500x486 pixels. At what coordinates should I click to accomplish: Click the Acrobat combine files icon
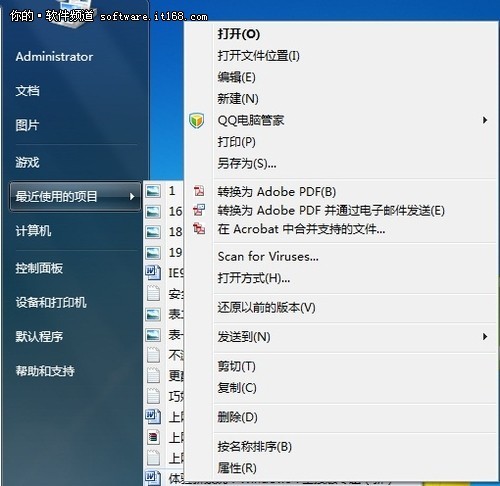pyautogui.click(x=199, y=229)
